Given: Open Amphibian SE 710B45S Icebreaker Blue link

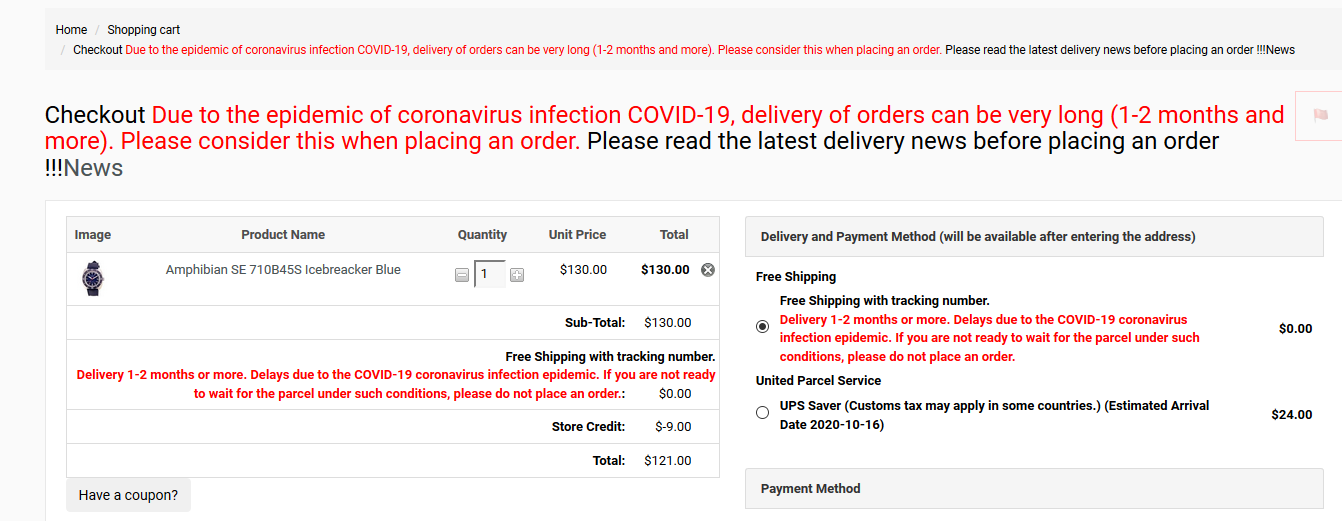Looking at the screenshot, I should pyautogui.click(x=283, y=270).
